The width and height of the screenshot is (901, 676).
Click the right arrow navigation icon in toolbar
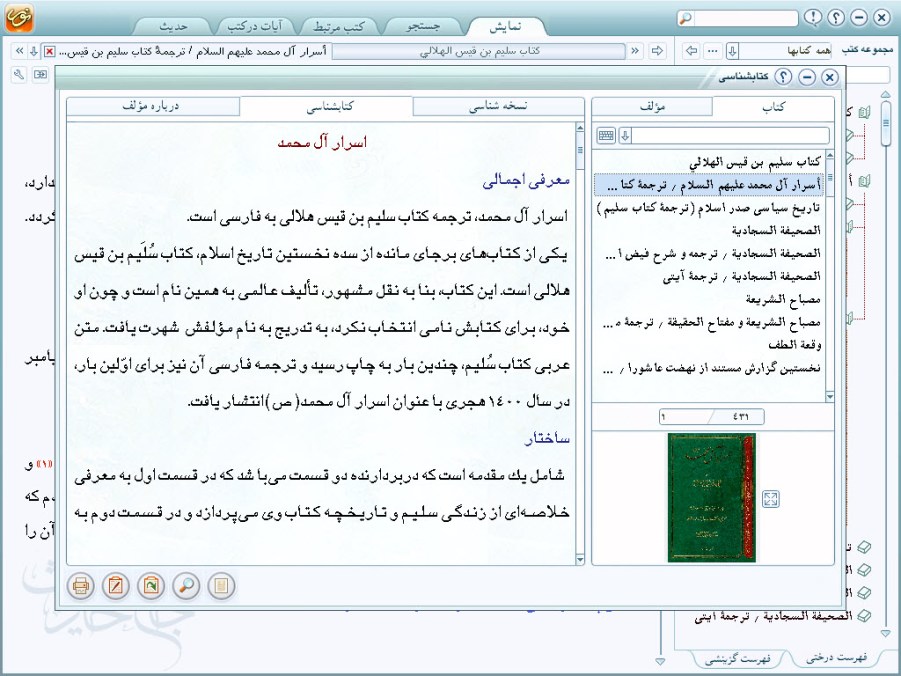657,51
